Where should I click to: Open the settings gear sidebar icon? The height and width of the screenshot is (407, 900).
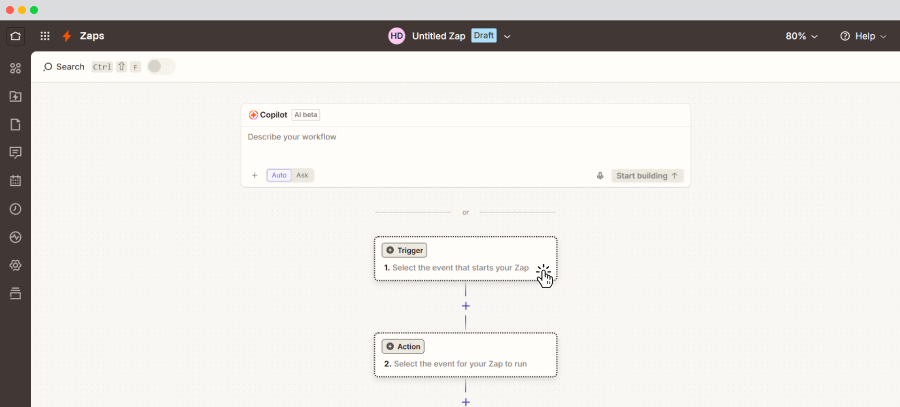(15, 265)
